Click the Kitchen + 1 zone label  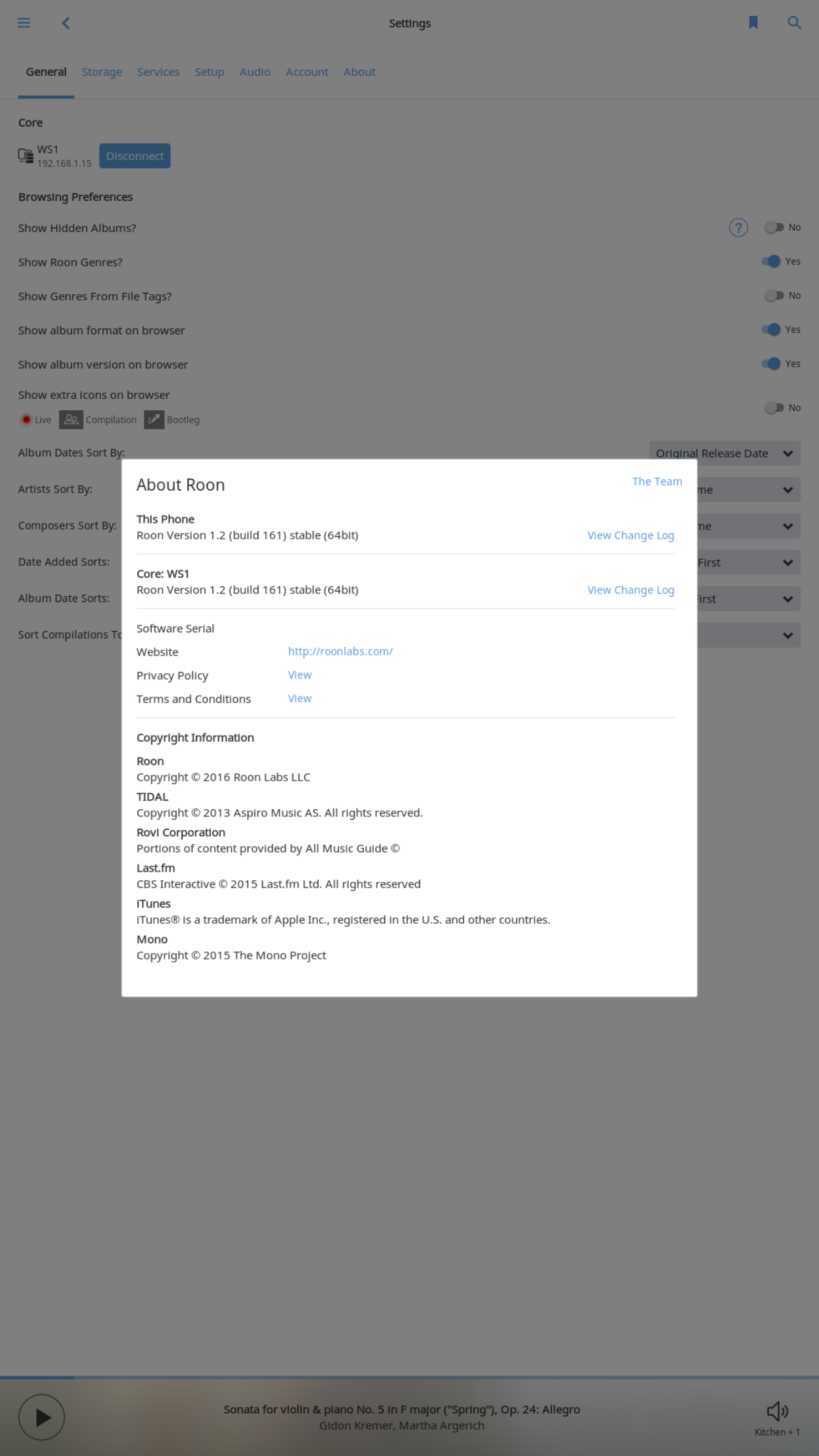click(x=777, y=1432)
